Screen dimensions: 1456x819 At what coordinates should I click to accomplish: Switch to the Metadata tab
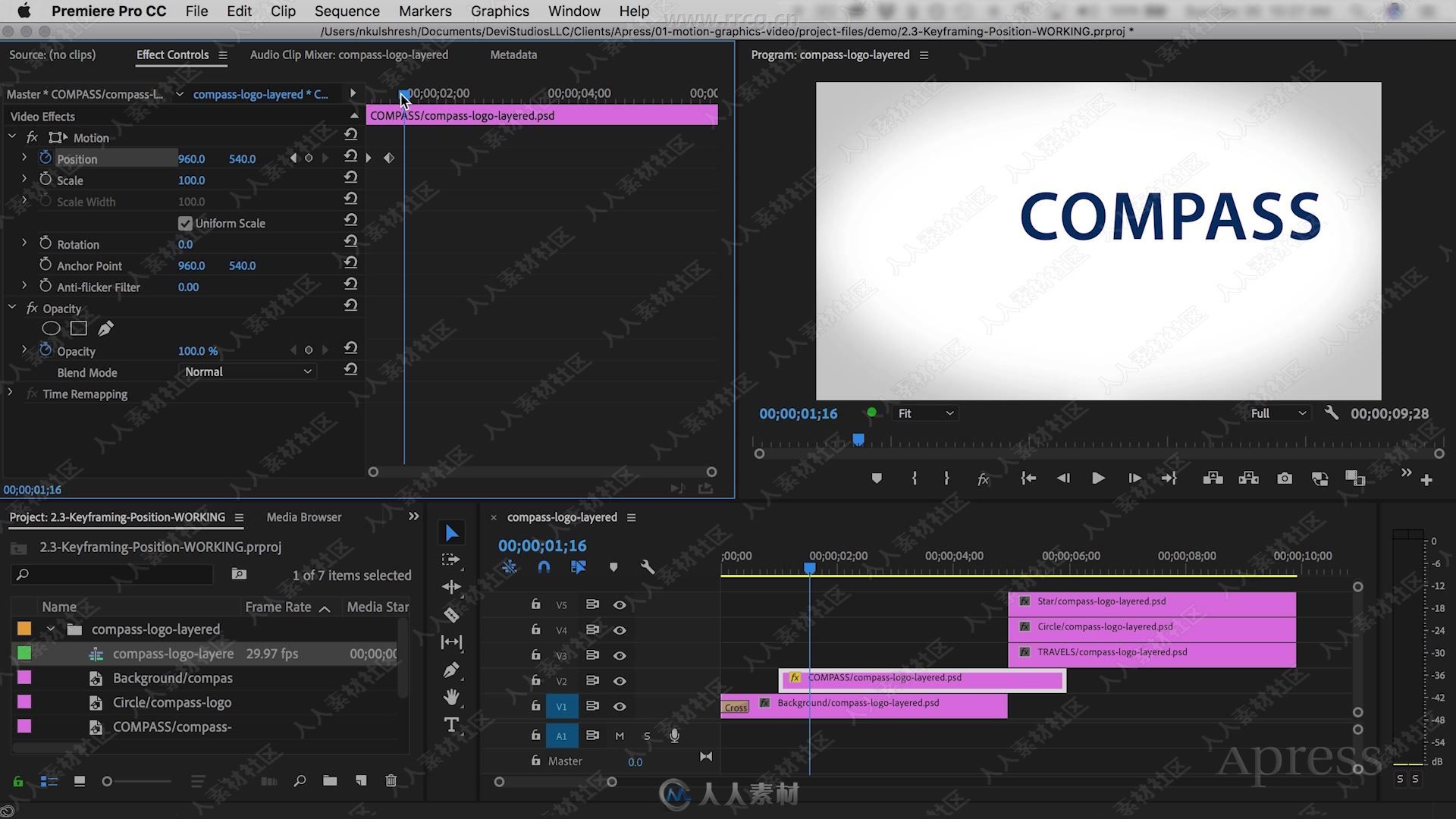point(513,55)
